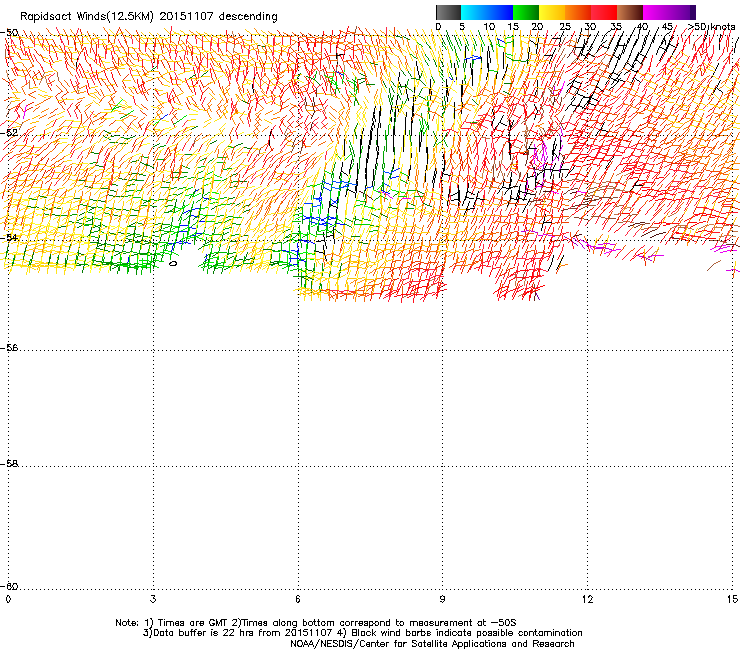Screen dimensions: 740x650
Task: Click the green 15-20 knots color band
Action: coord(526,12)
